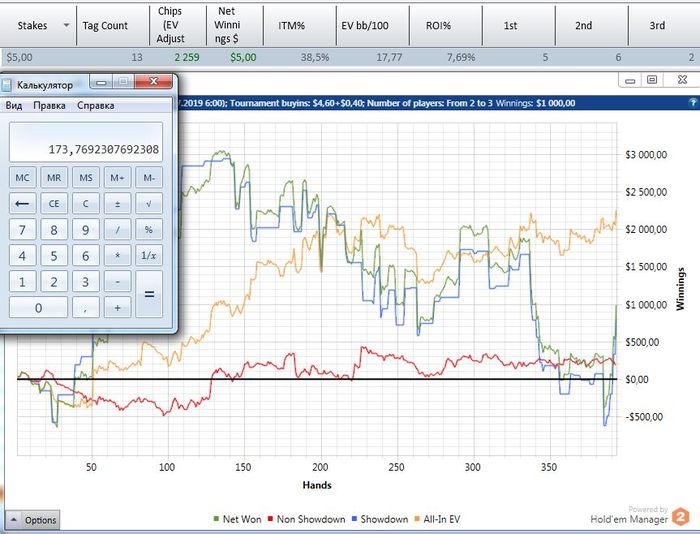Click digit 5 in Calculator

(x=54, y=255)
